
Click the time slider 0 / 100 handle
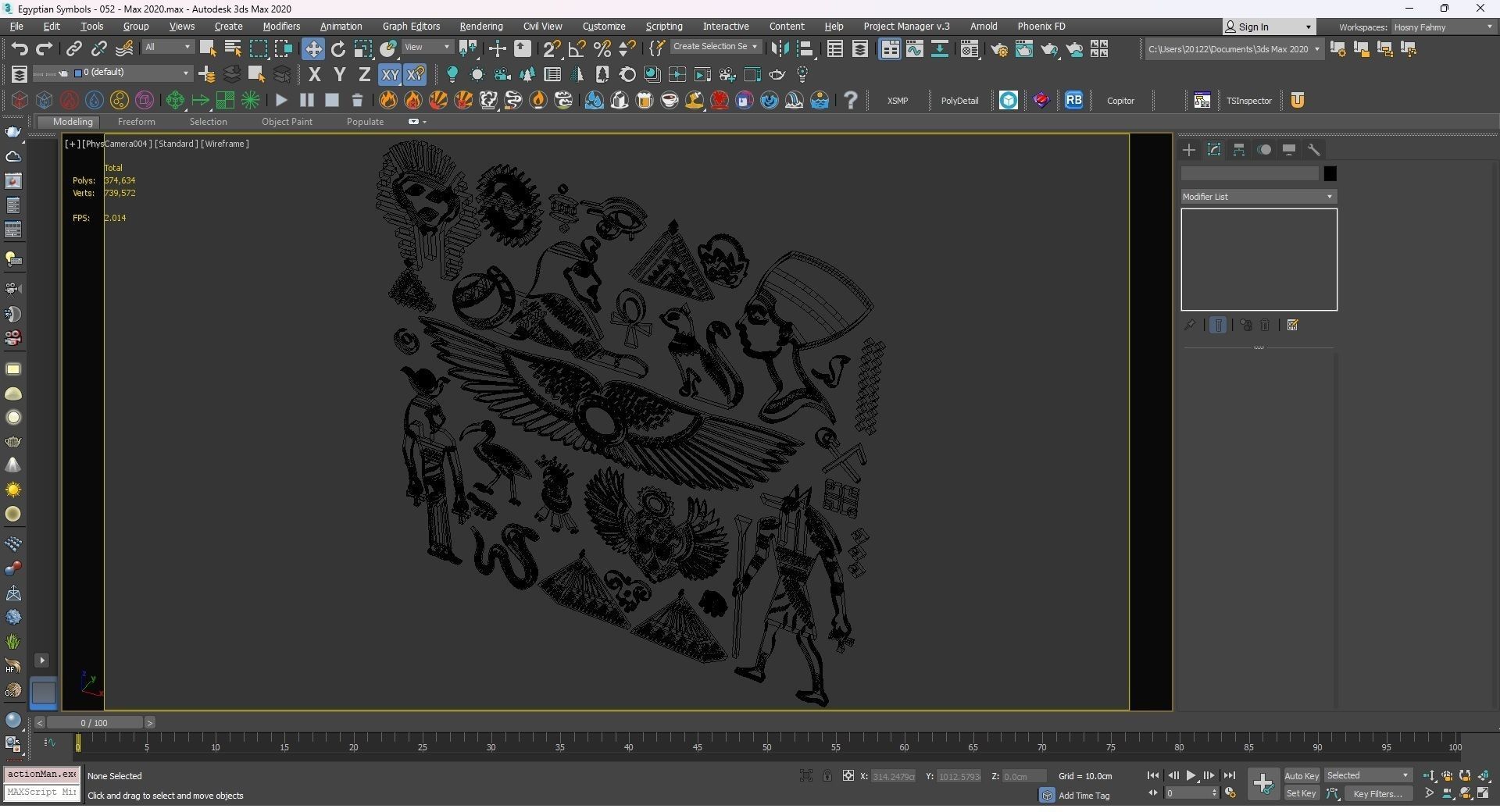pyautogui.click(x=95, y=723)
